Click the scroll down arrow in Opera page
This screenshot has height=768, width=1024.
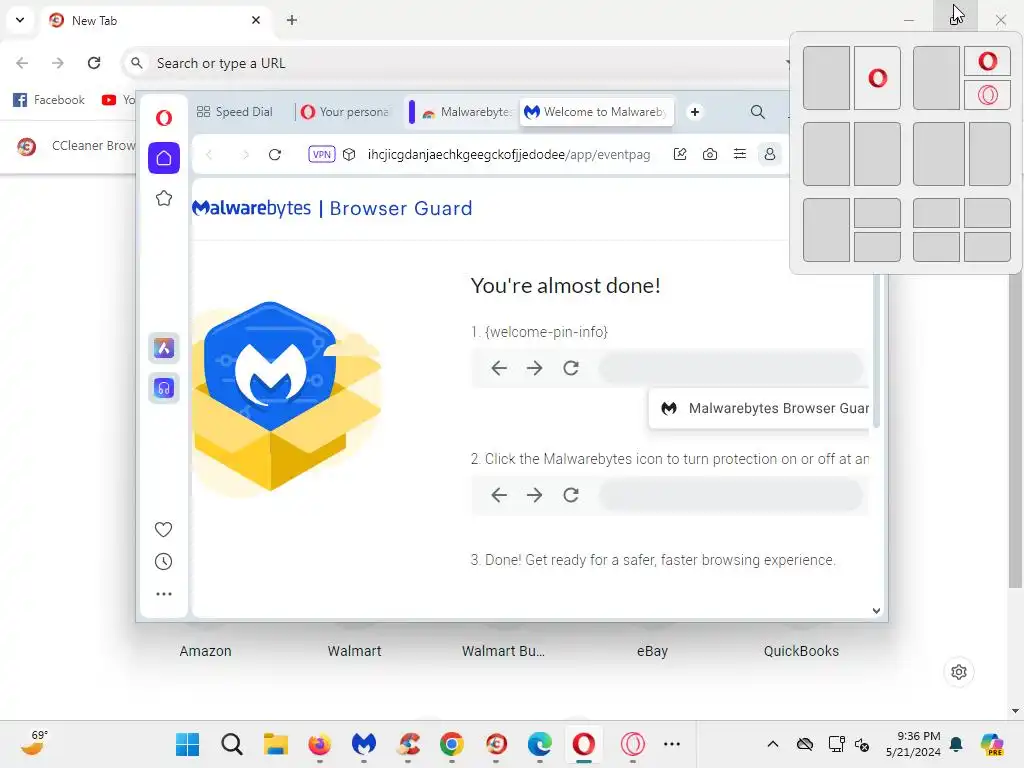[x=876, y=611]
